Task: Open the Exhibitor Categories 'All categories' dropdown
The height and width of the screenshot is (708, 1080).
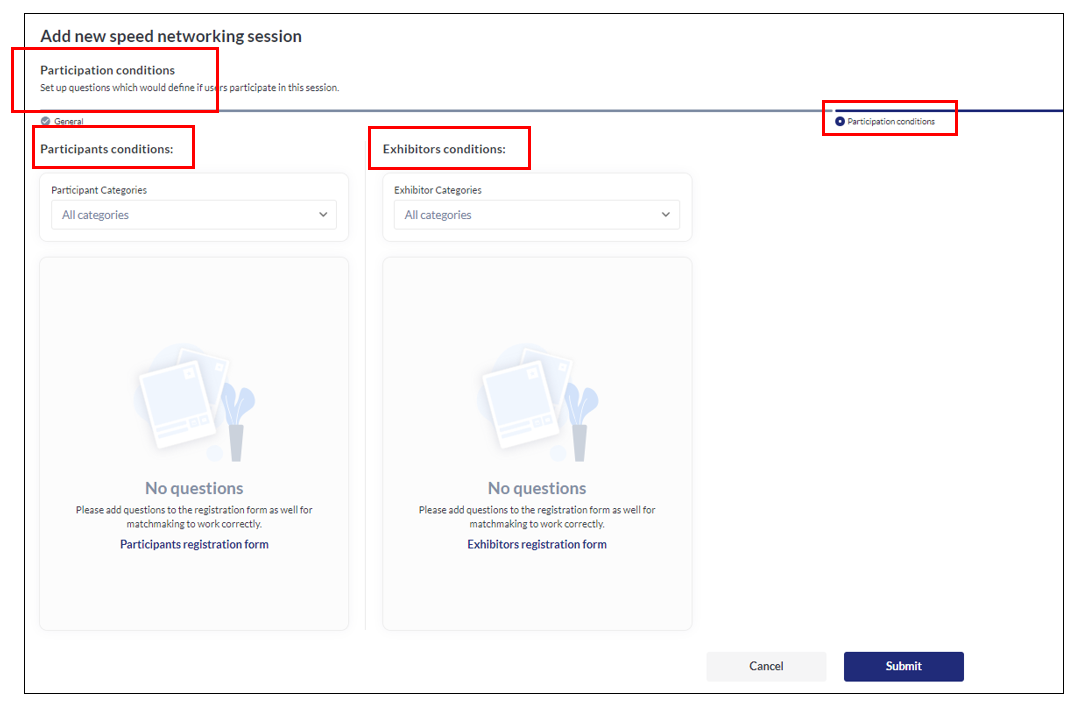Action: pyautogui.click(x=536, y=215)
